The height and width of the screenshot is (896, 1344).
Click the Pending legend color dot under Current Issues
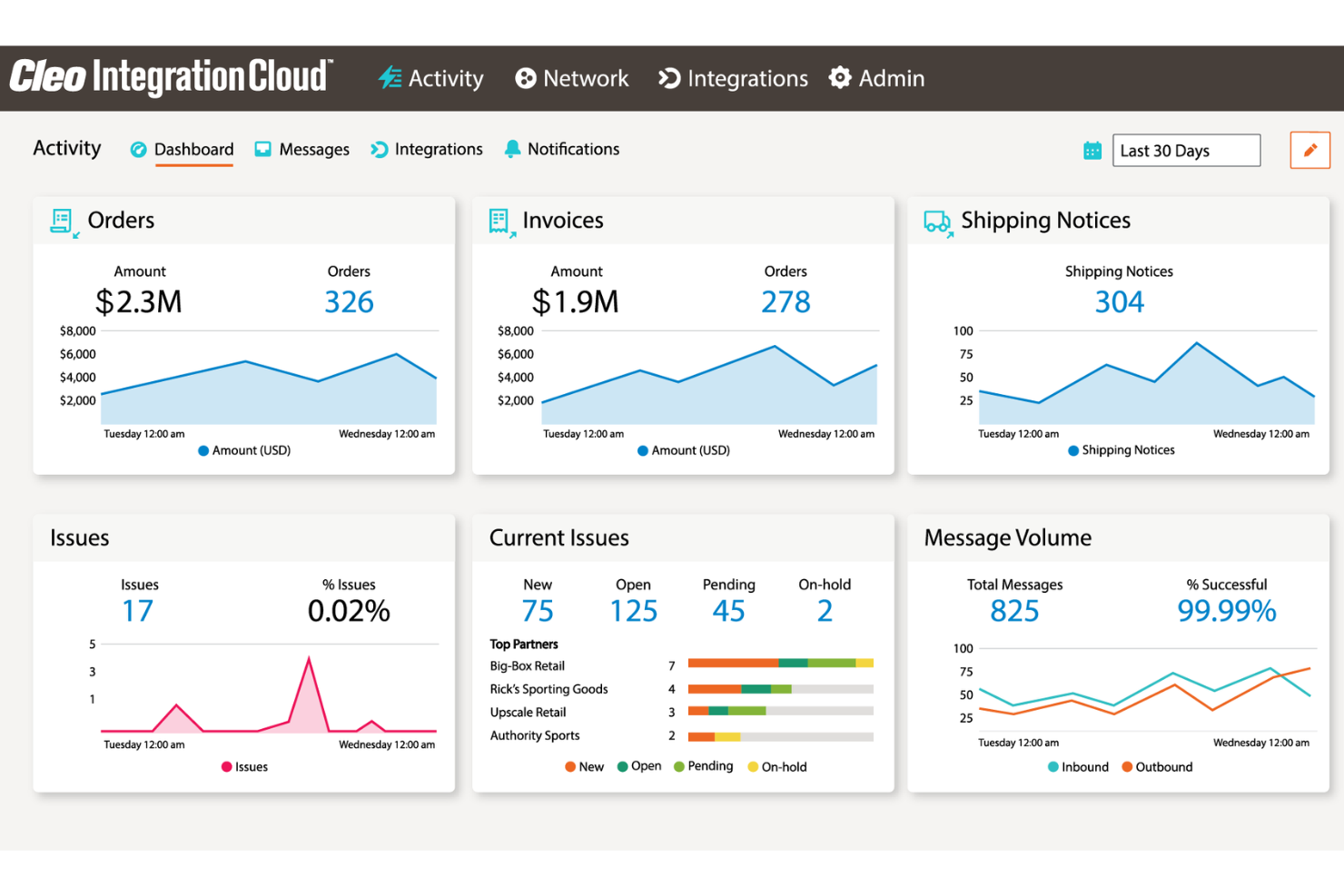[677, 766]
